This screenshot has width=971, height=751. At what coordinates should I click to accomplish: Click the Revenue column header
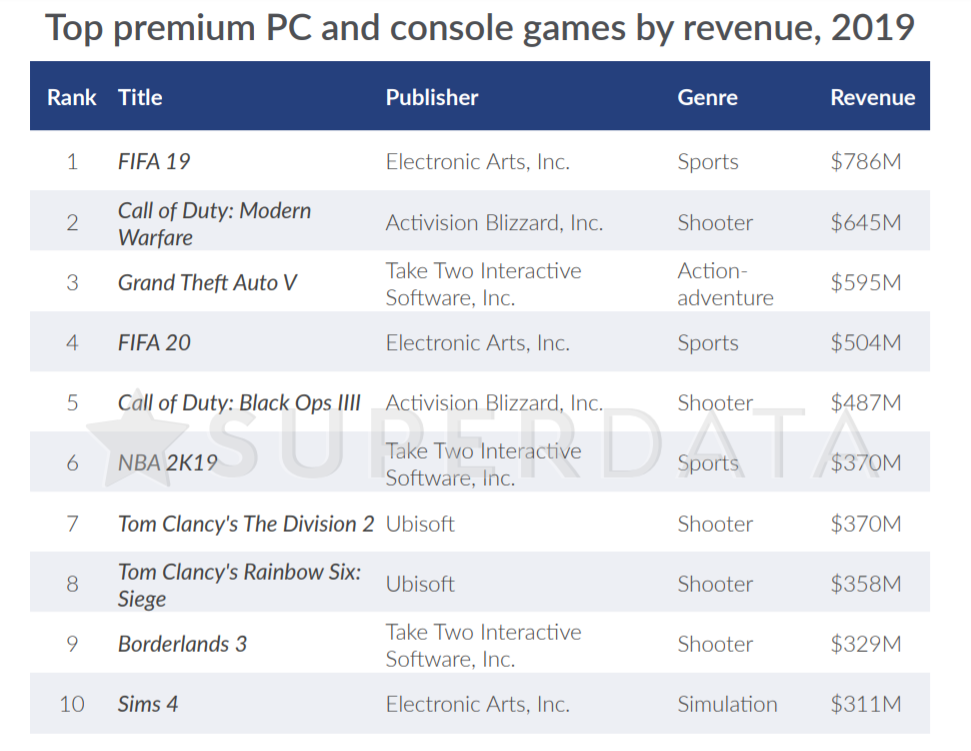873,97
